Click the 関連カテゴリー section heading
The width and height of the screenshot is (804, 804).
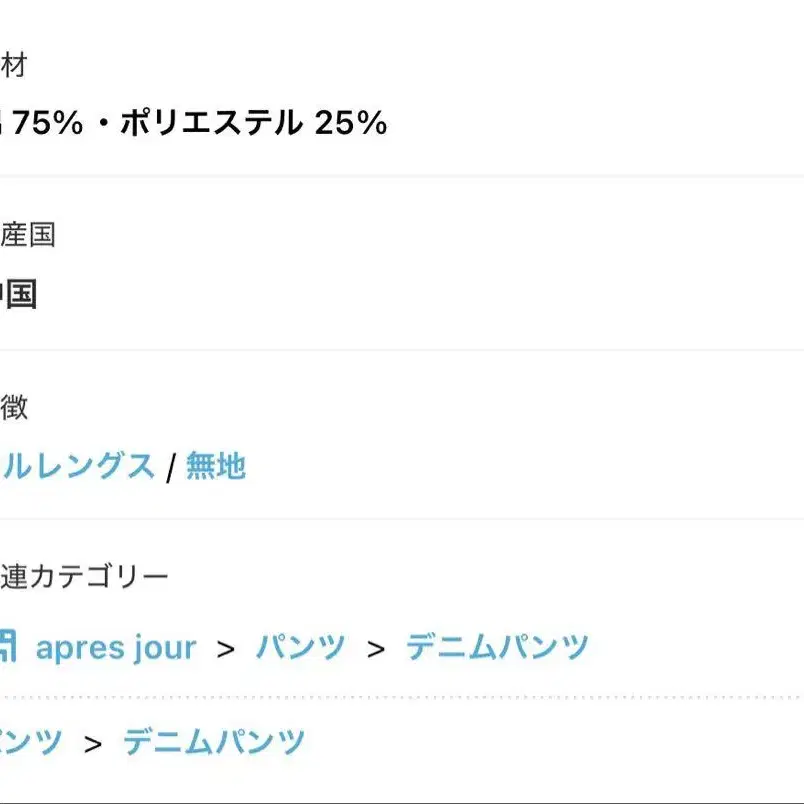pyautogui.click(x=84, y=576)
